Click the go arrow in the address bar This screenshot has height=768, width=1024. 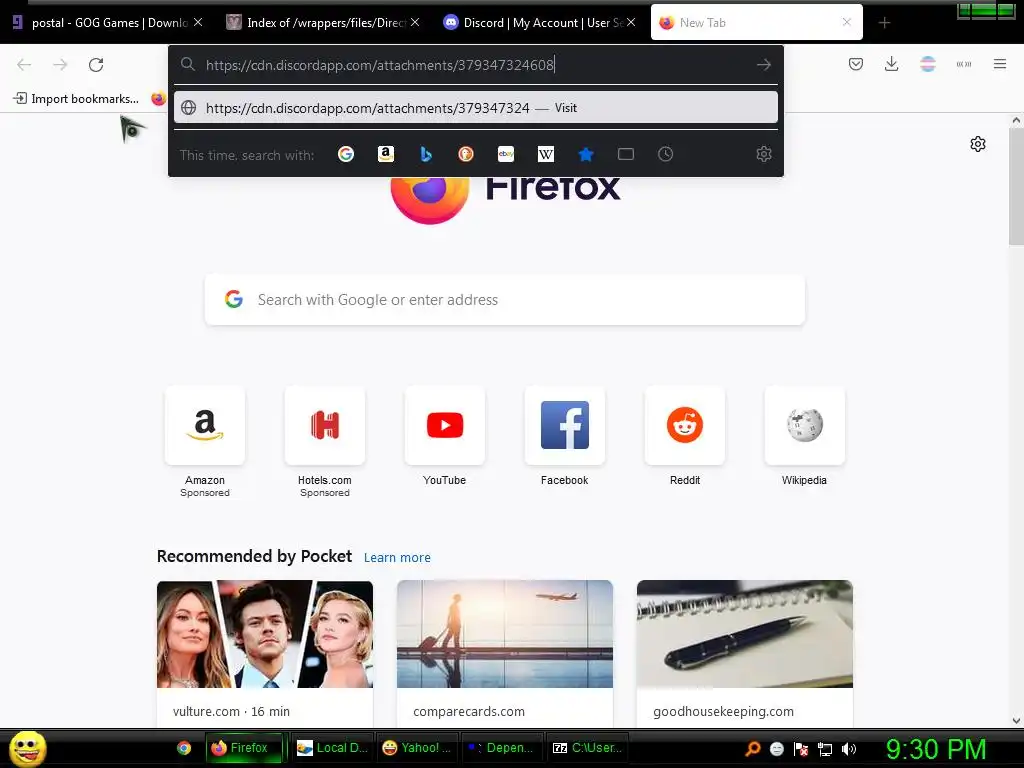pos(763,65)
